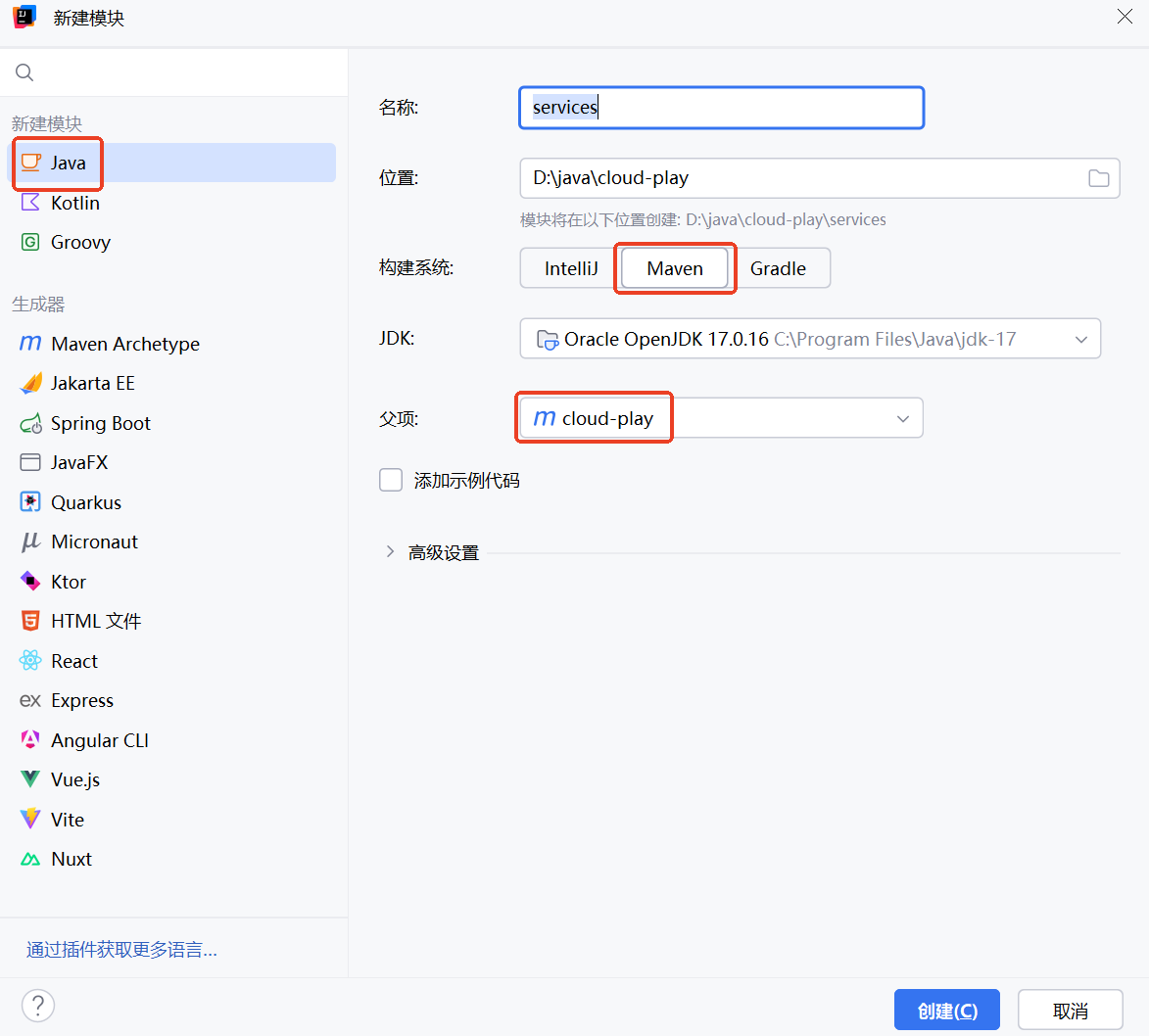1149x1036 pixels.
Task: Choose the React generator icon
Action: [x=30, y=660]
